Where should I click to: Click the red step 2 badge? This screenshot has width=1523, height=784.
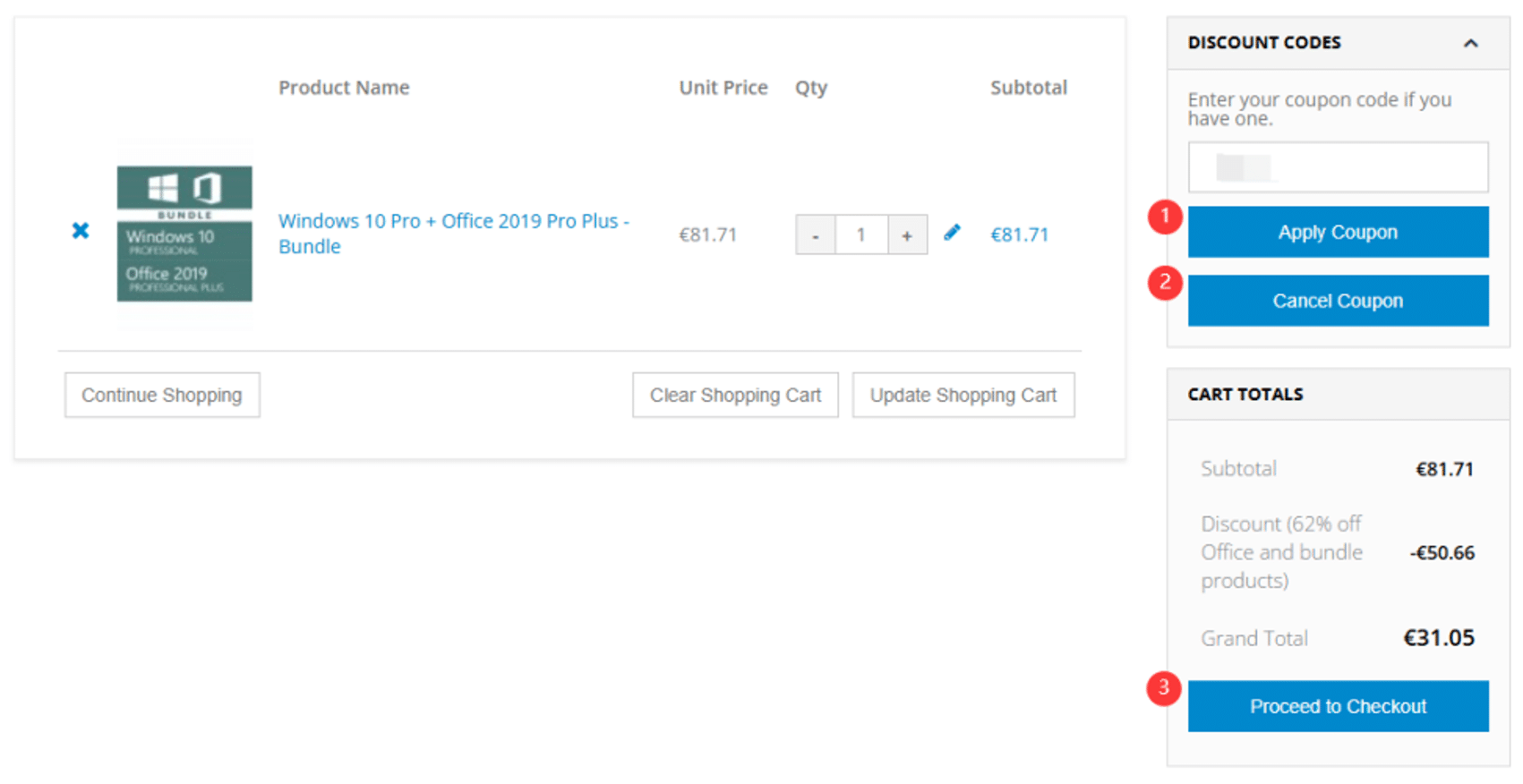pos(1165,283)
